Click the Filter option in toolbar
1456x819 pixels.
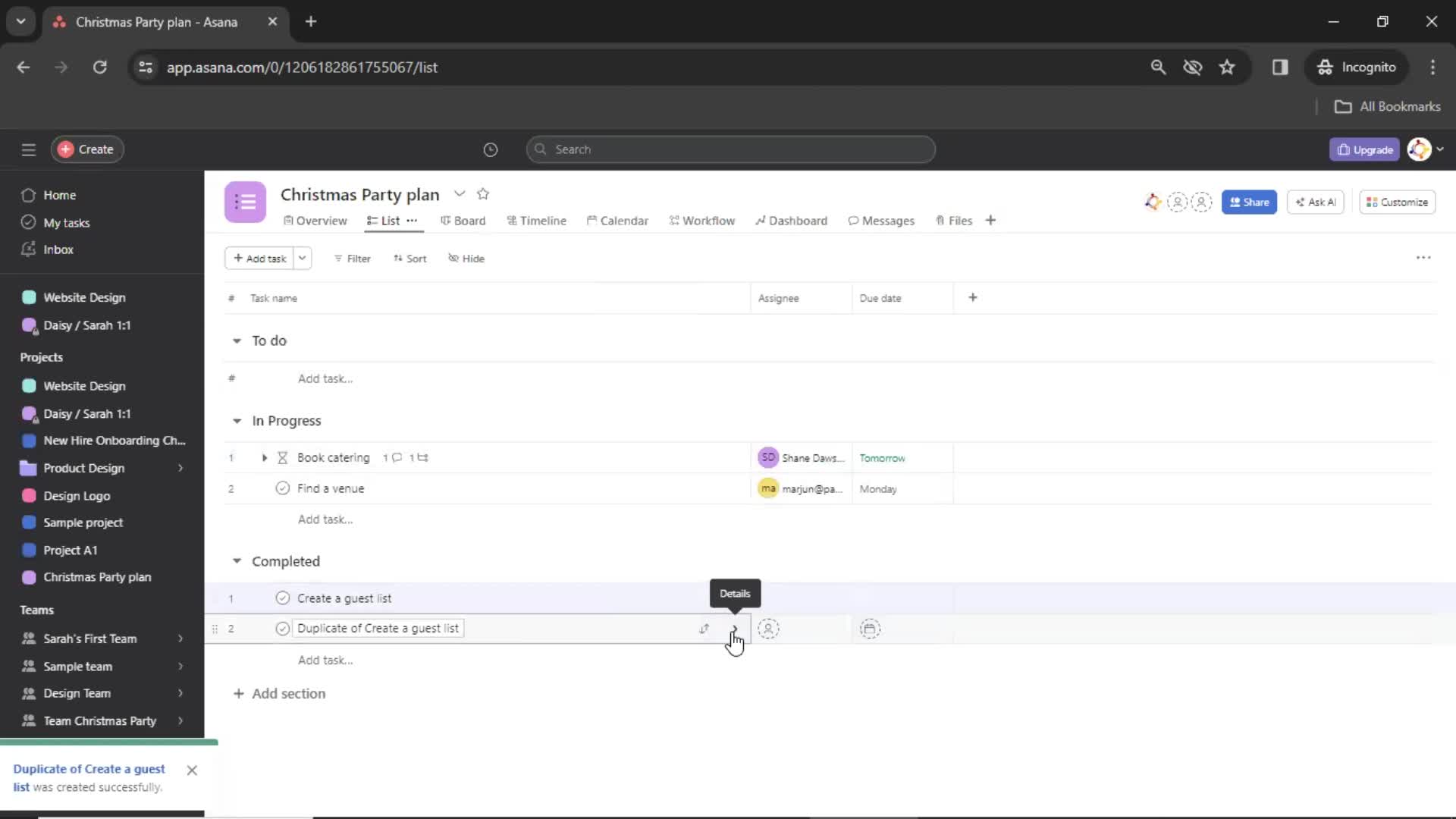pyautogui.click(x=351, y=258)
